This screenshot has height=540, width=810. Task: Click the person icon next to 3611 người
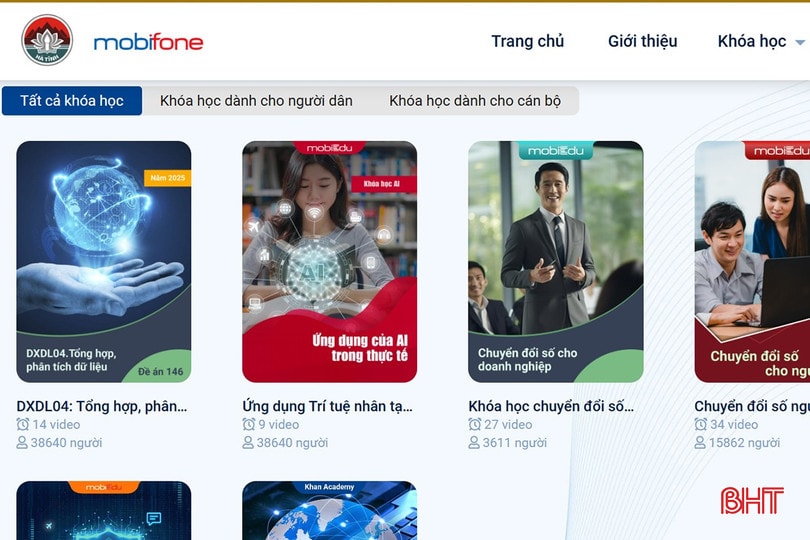474,443
